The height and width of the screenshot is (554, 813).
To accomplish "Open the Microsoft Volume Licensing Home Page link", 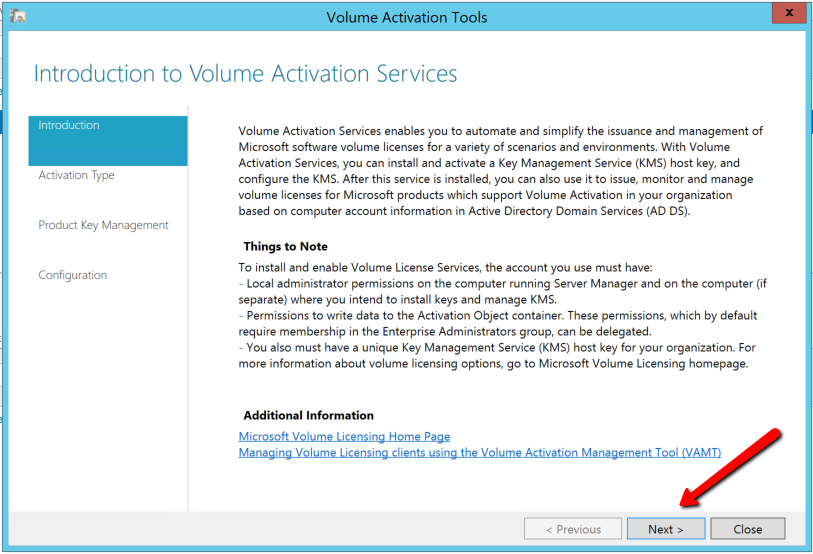I will coord(344,437).
